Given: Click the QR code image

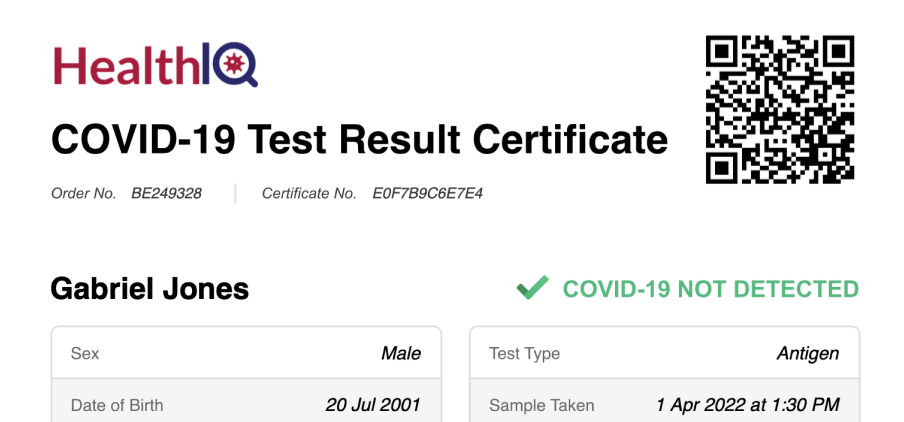Looking at the screenshot, I should pos(780,110).
